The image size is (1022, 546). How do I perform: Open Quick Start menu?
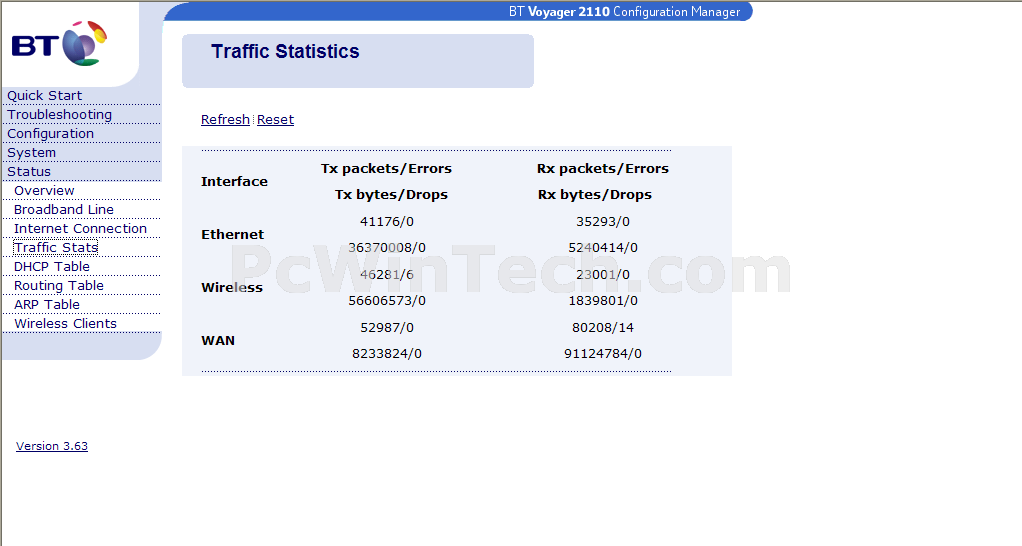44,96
